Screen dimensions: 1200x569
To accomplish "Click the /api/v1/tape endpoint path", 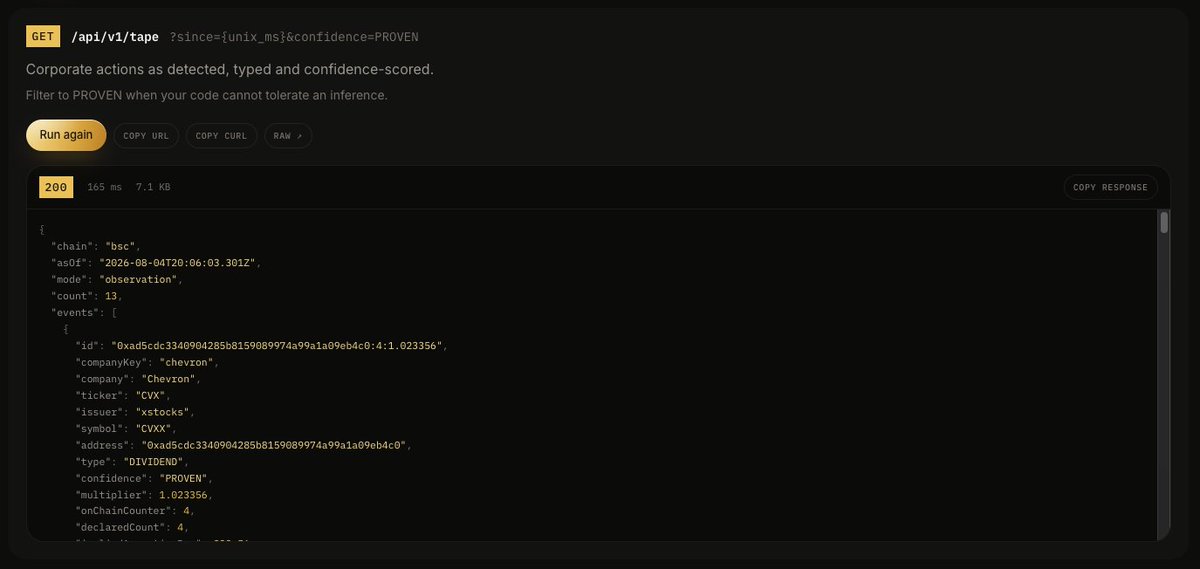I will pyautogui.click(x=114, y=37).
